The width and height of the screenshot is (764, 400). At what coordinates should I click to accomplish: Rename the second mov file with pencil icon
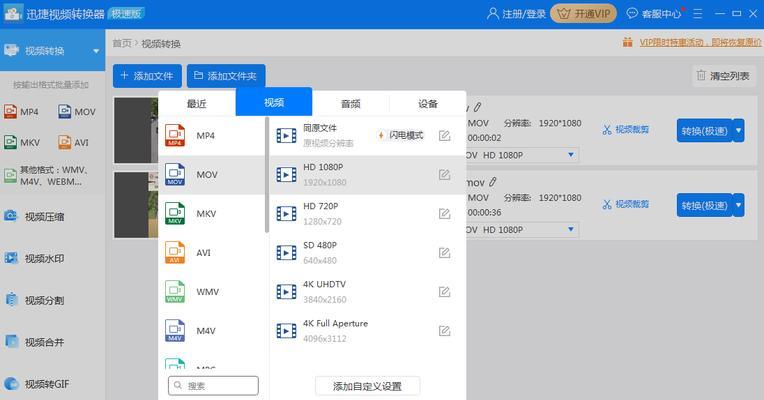point(493,182)
